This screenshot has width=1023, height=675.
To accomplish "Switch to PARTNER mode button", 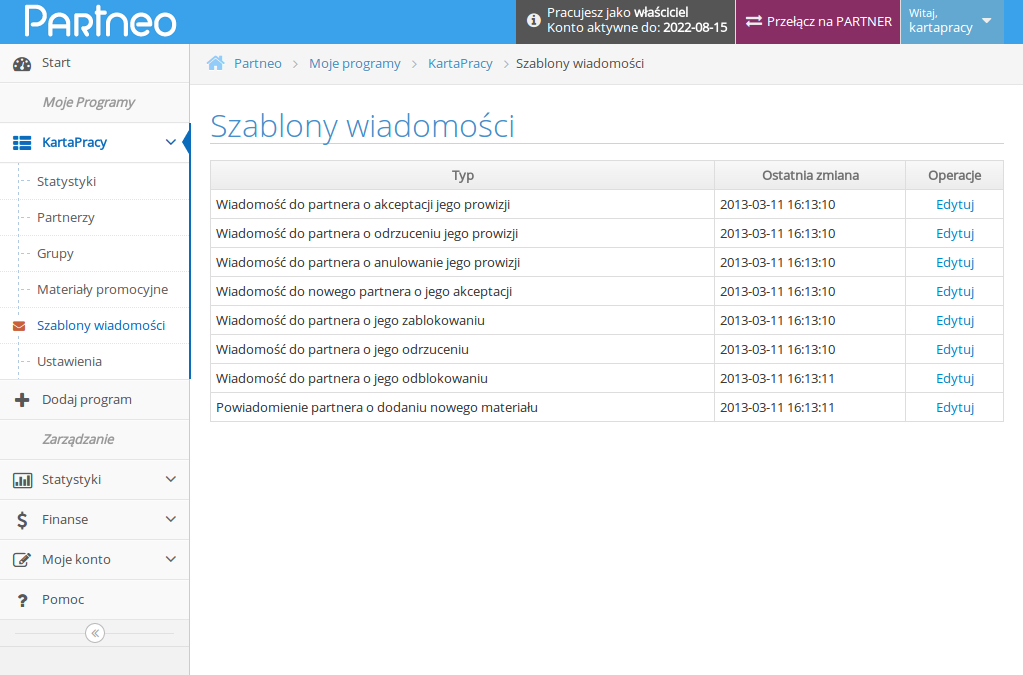I will 818,22.
